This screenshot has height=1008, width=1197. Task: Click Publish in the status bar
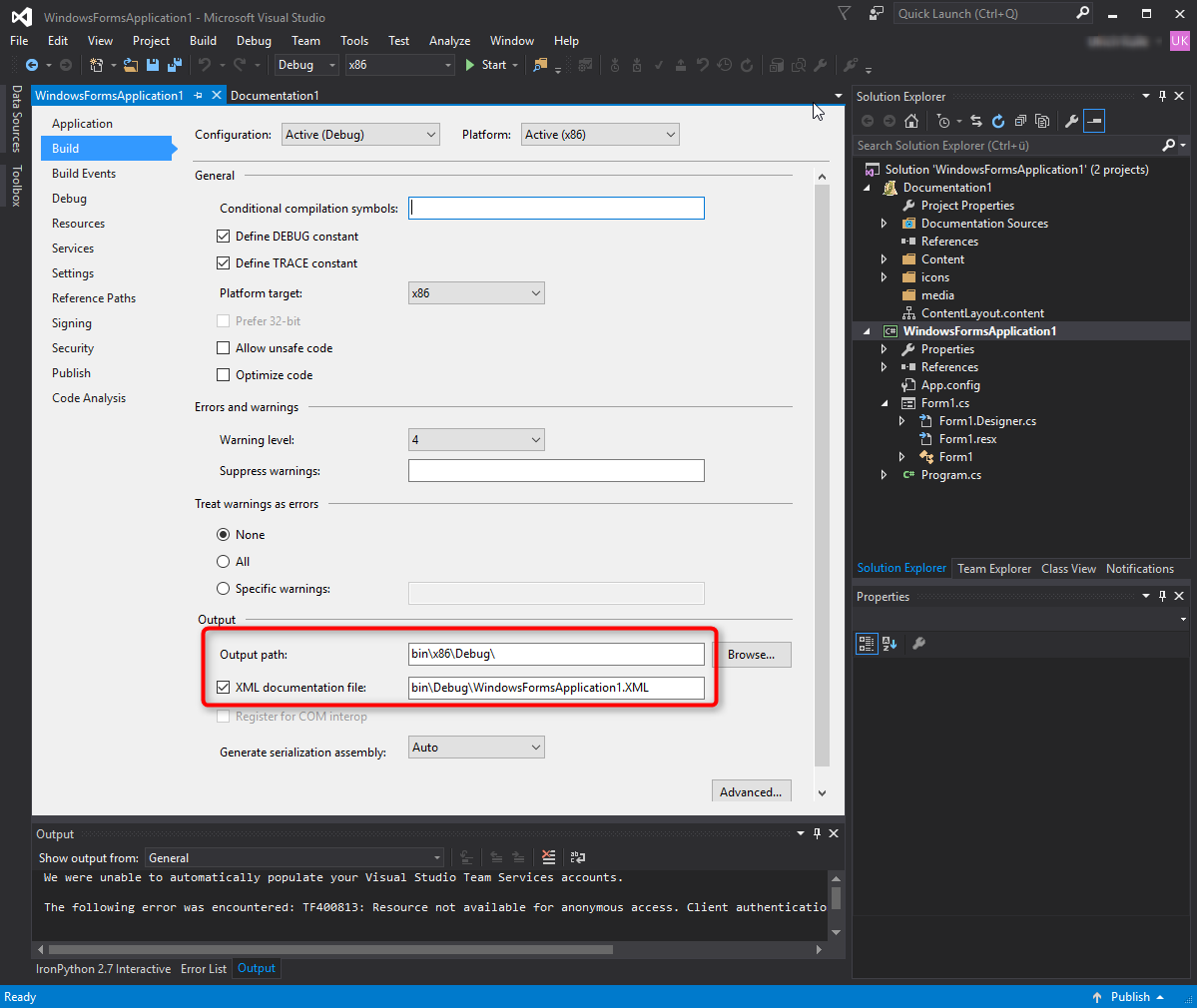click(x=1129, y=997)
